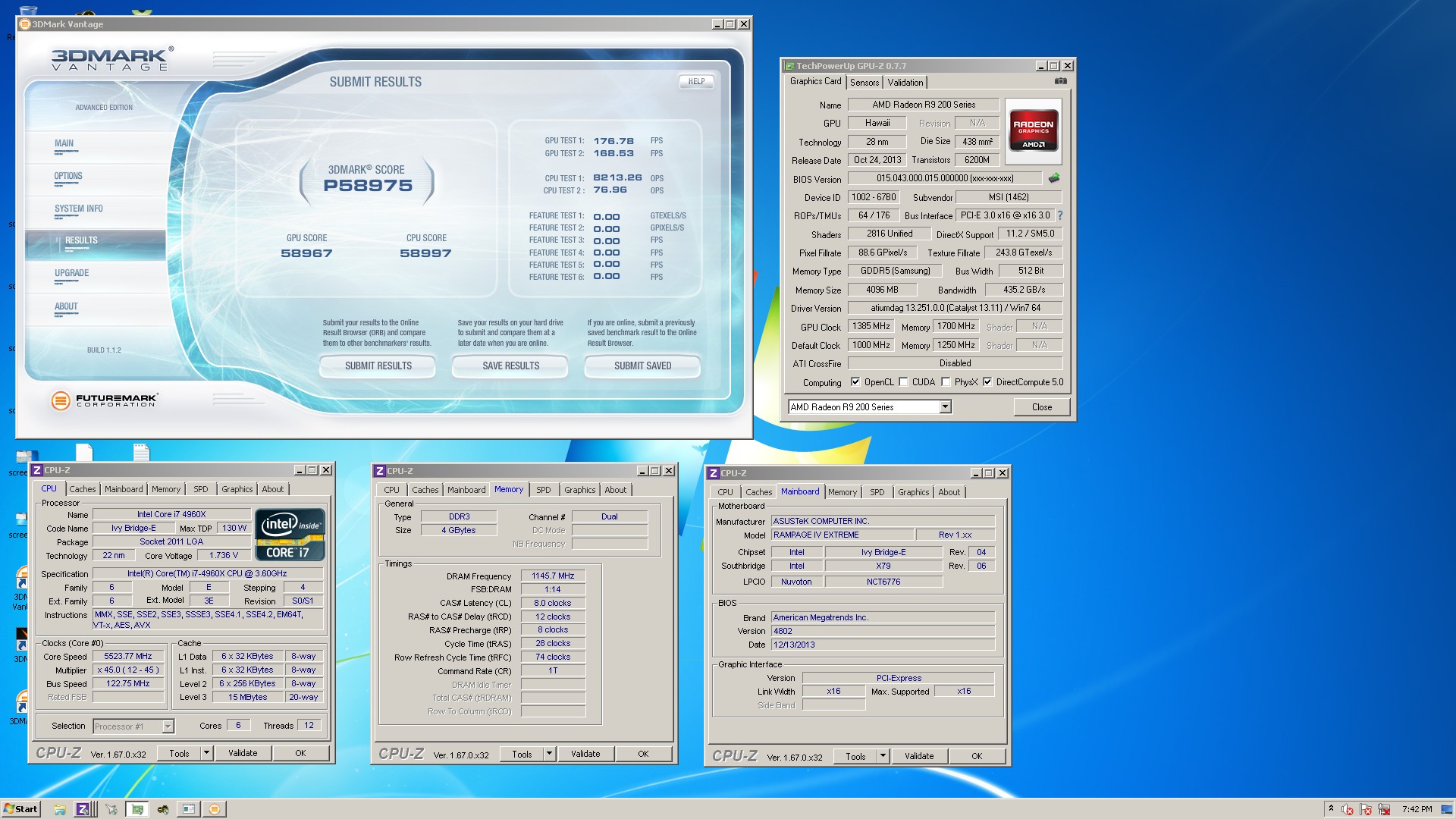Open Windows Explorer from the taskbar
This screenshot has width=1456, height=819.
click(59, 809)
